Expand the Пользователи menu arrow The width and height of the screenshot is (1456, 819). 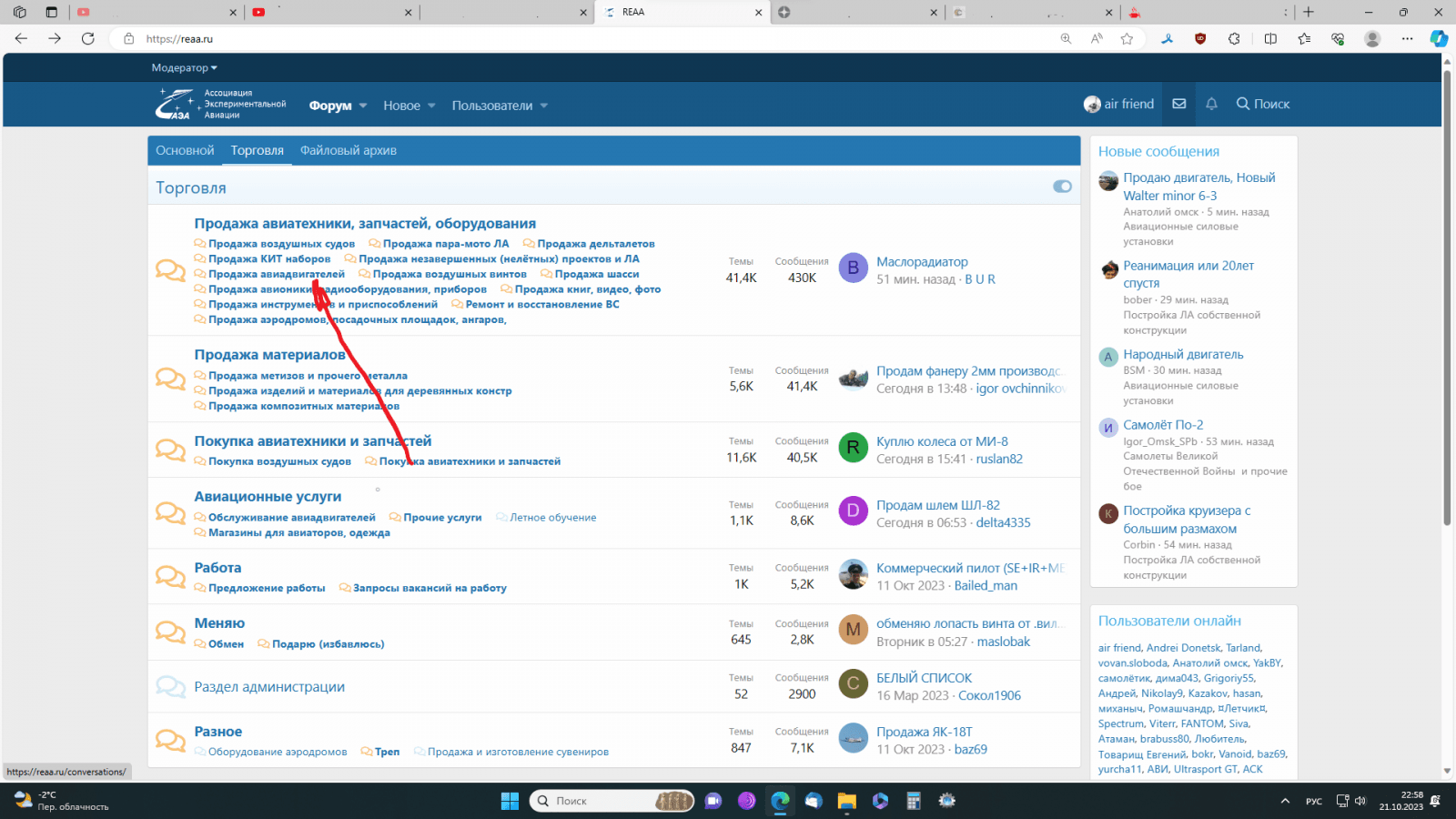544,106
